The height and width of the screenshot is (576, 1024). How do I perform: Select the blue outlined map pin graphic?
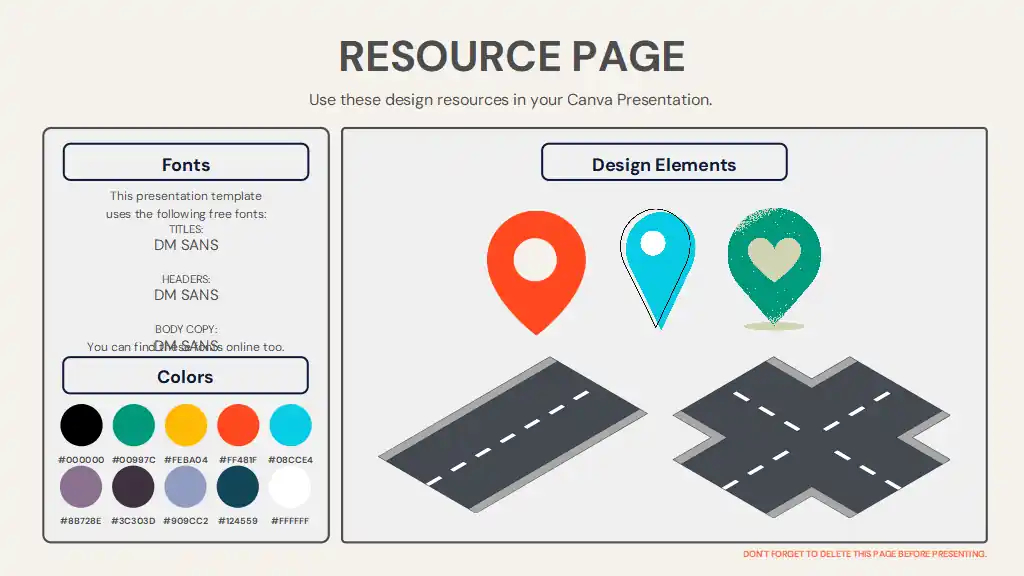click(657, 268)
